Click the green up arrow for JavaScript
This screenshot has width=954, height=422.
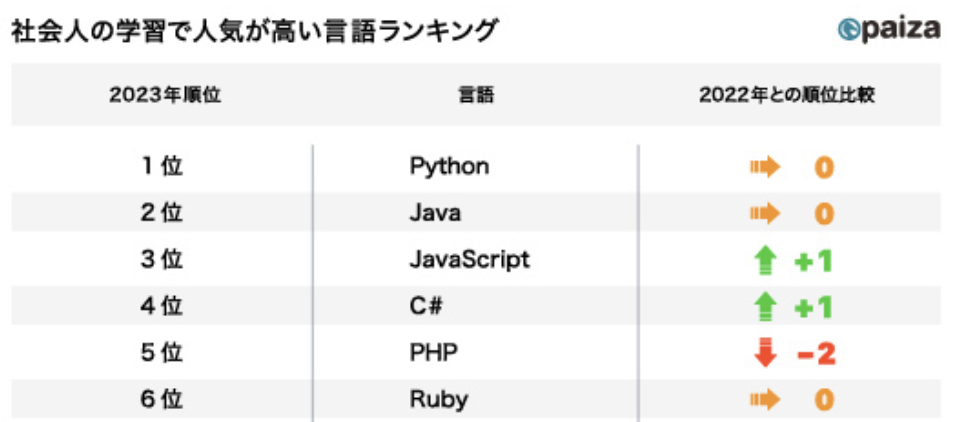pyautogui.click(x=765, y=262)
